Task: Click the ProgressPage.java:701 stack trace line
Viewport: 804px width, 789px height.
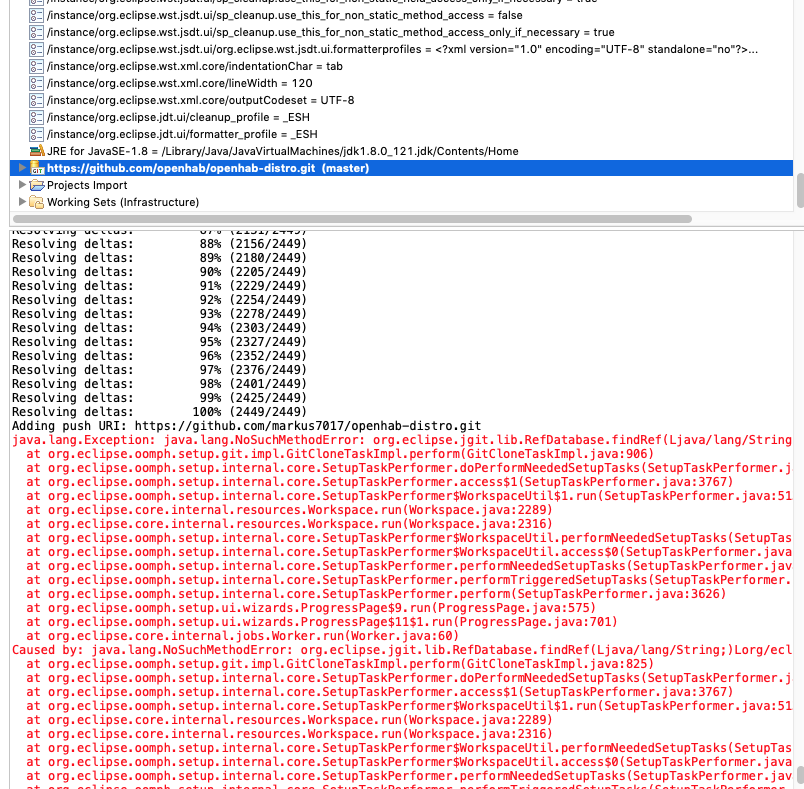Action: [x=322, y=622]
